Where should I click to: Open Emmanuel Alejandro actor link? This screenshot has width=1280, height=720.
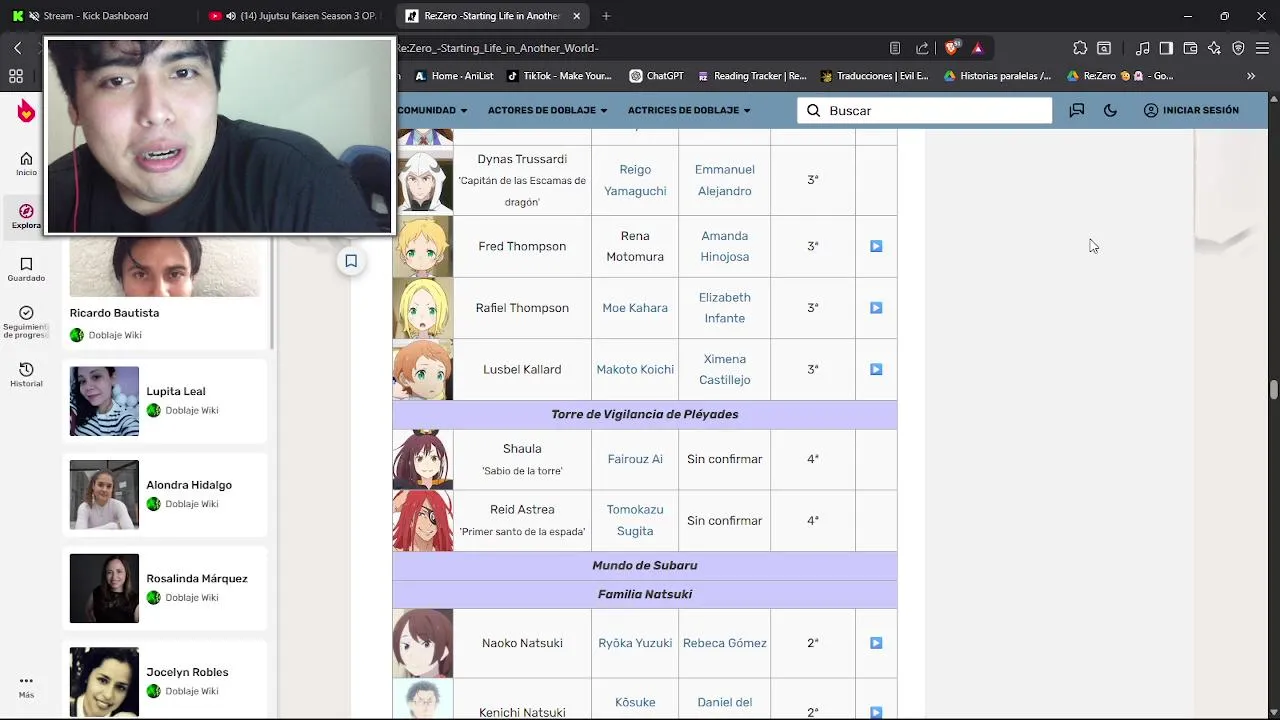point(724,180)
